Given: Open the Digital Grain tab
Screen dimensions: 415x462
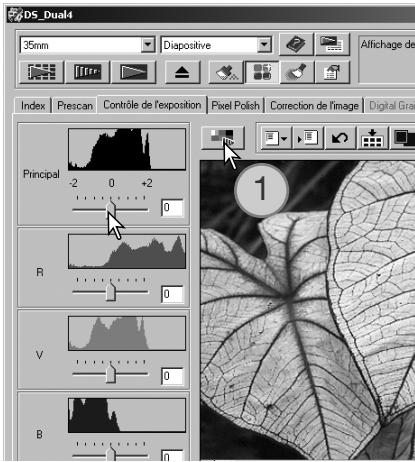Looking at the screenshot, I should pos(391,106).
